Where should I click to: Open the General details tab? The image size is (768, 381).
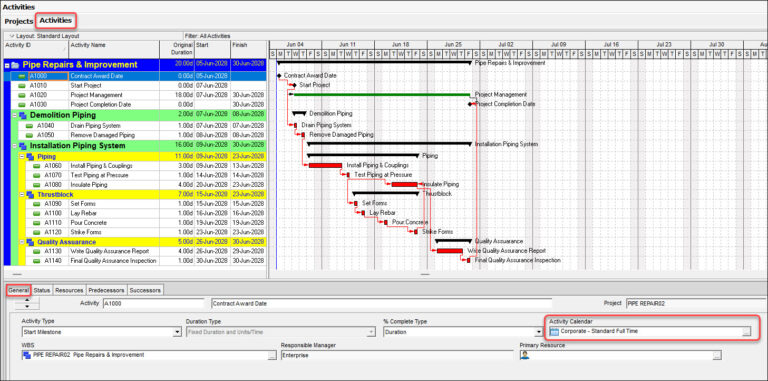pos(19,290)
